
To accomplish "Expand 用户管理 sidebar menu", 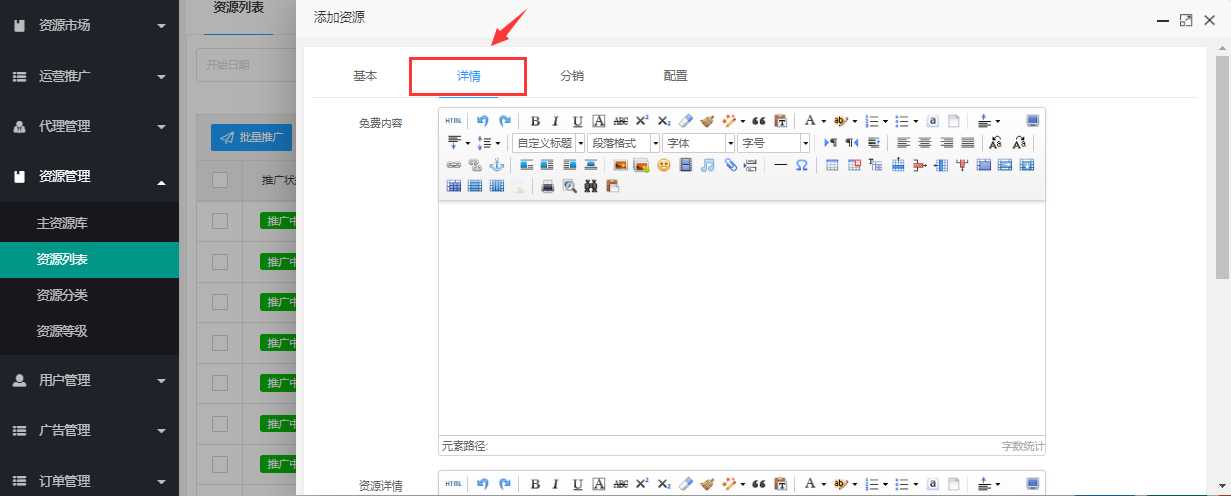I will (x=89, y=380).
